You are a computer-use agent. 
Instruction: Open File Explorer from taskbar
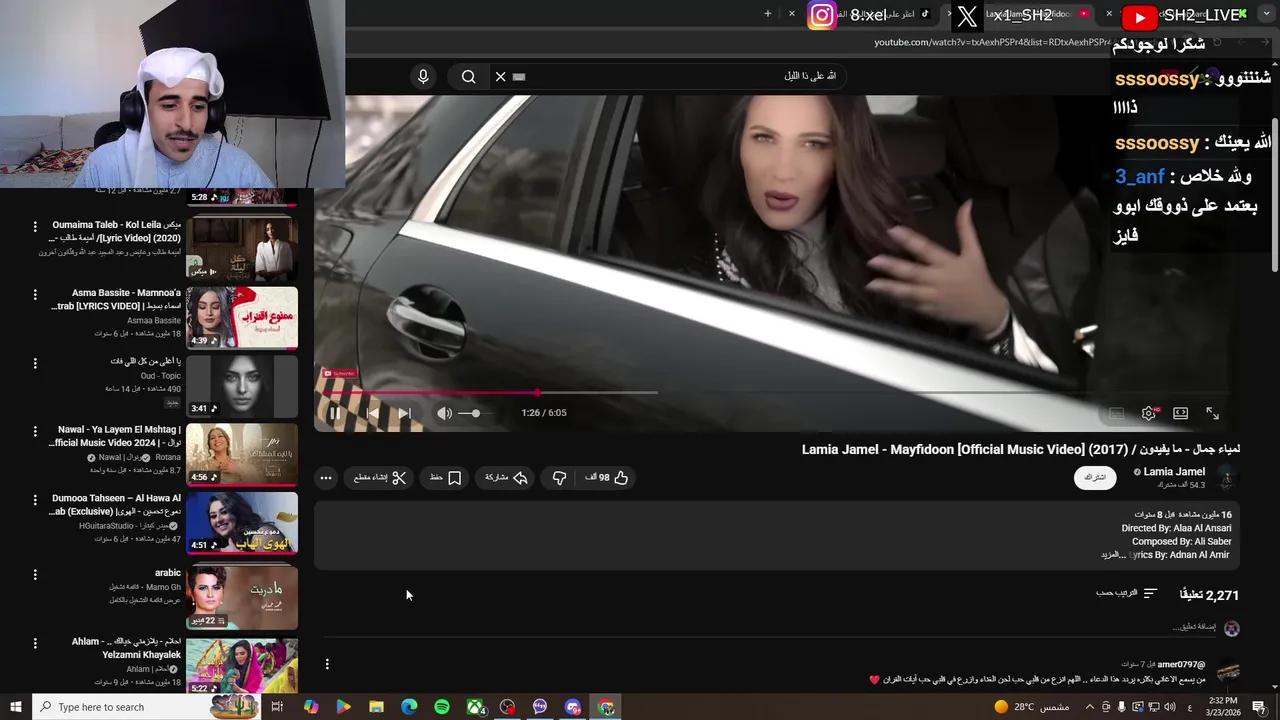coord(376,707)
